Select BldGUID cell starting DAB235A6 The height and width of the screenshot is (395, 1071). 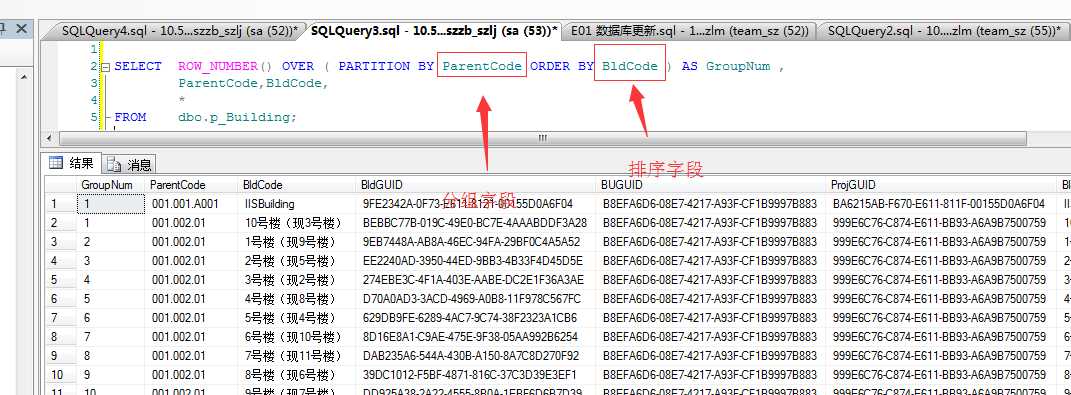point(475,356)
